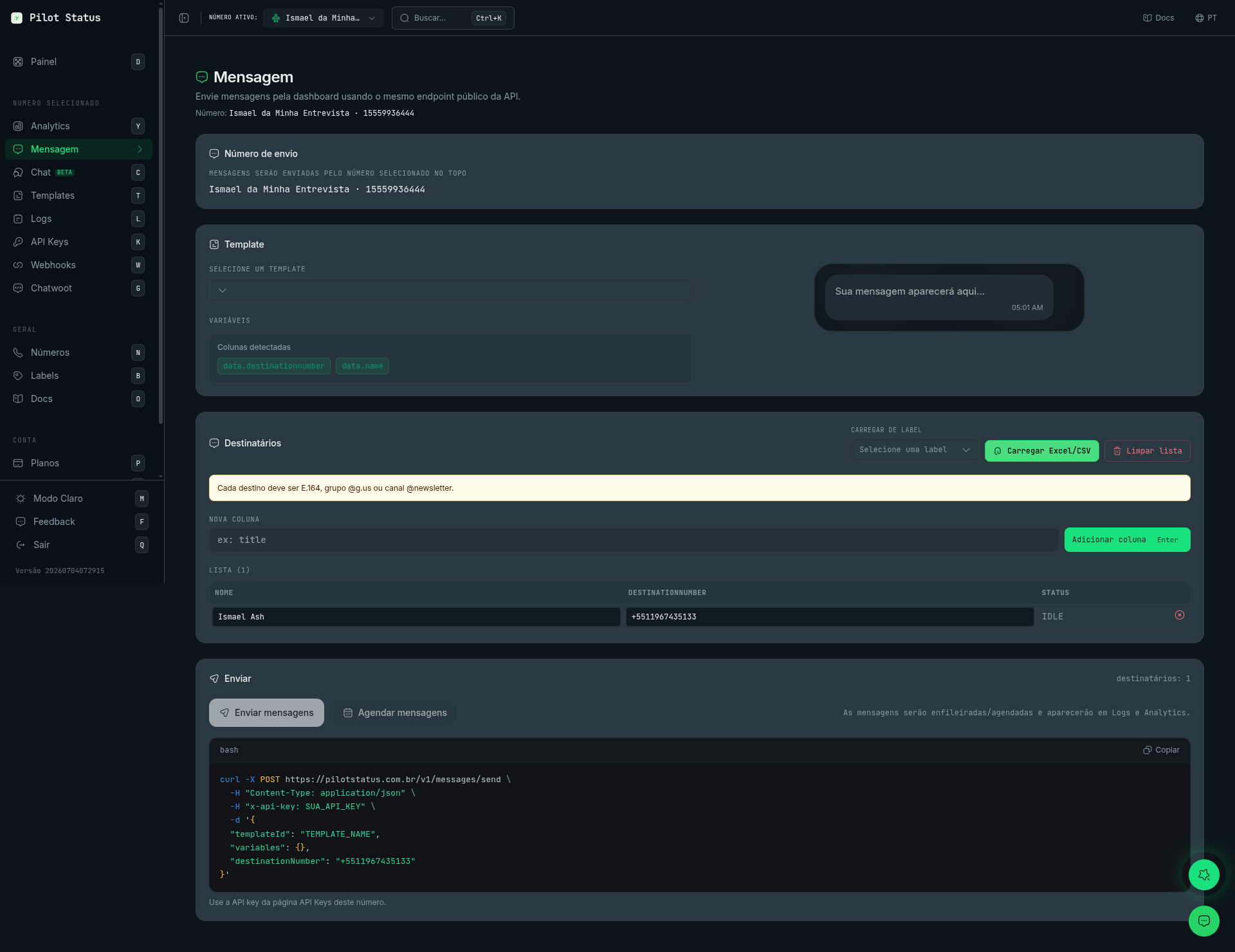Click the sidebar scrollbar

161,215
